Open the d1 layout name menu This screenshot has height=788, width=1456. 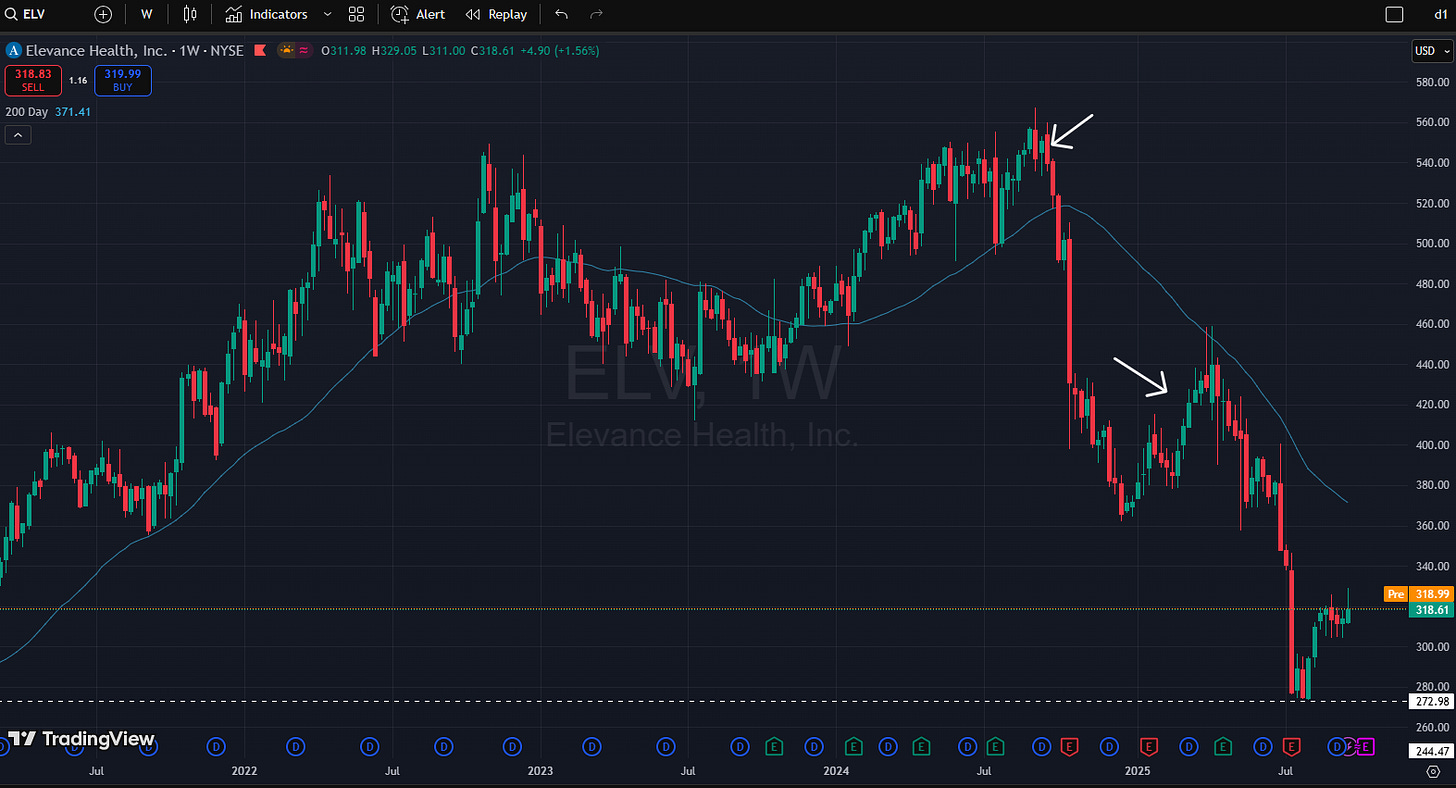point(1440,15)
